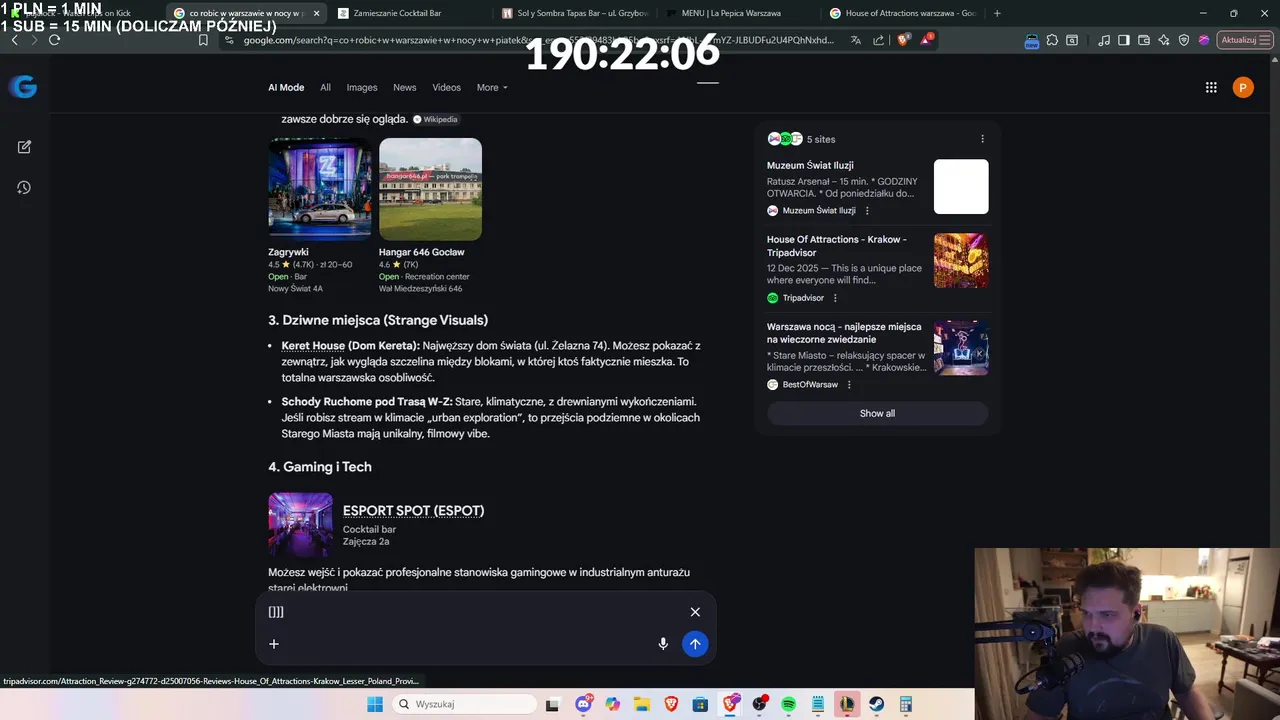Toggle the browser sidebar panel icon

[1124, 40]
